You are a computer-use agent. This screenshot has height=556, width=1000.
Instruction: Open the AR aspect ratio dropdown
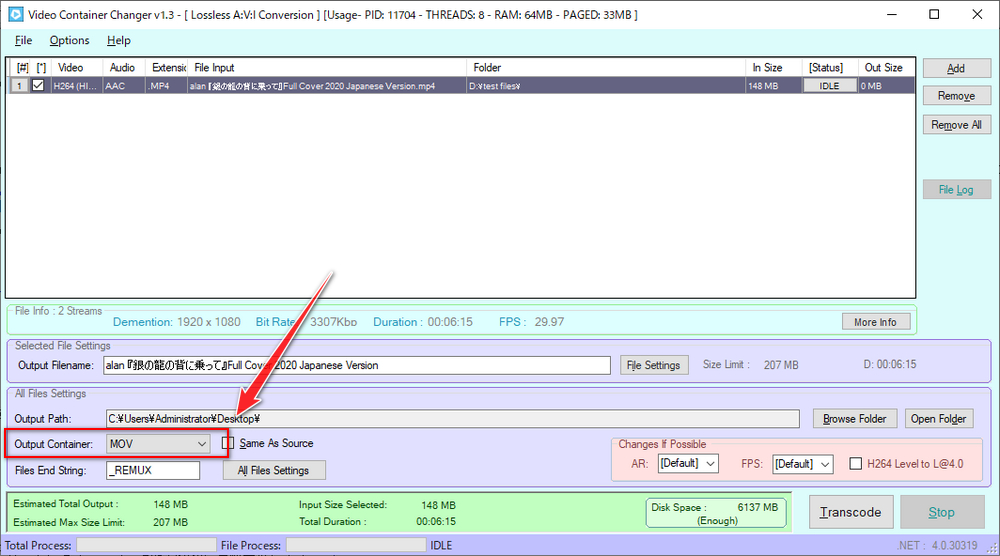click(x=688, y=464)
